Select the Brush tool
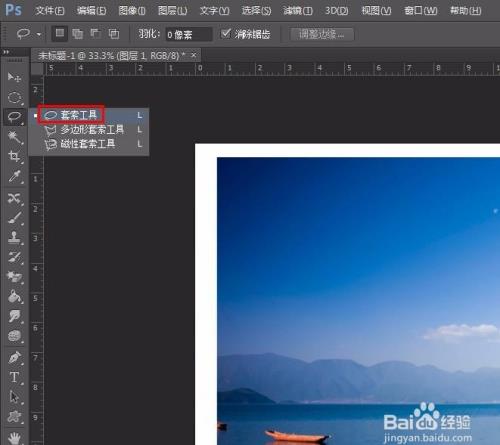Screen dimensions: 500x445 pyautogui.click(x=14, y=218)
